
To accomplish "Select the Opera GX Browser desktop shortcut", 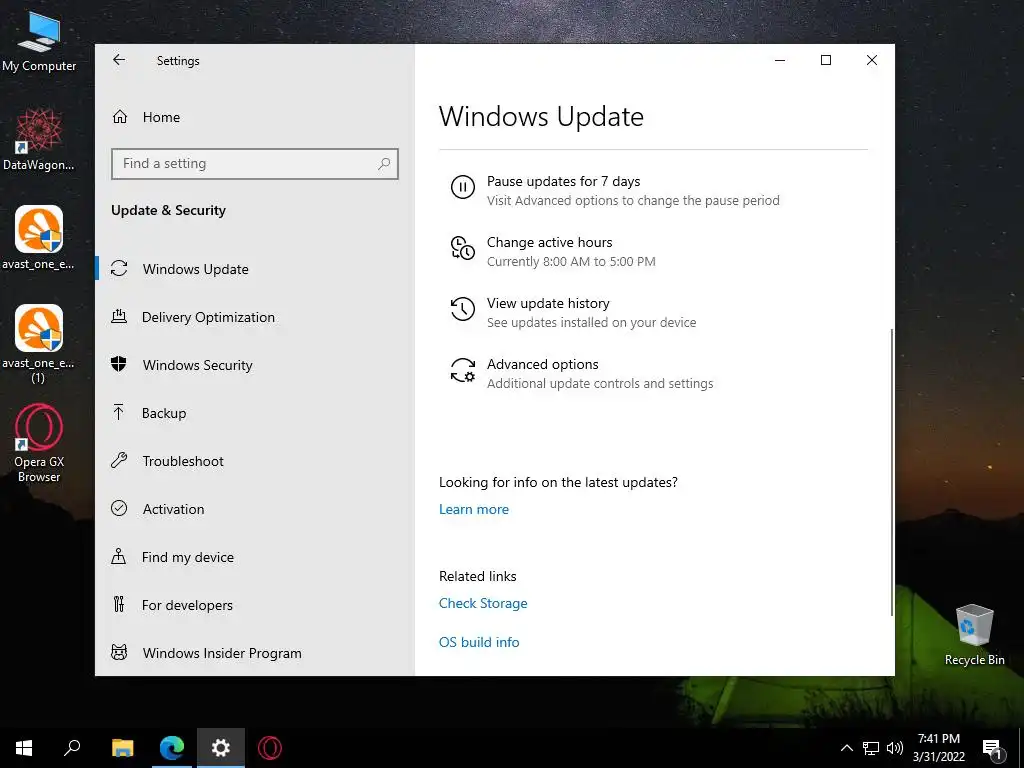I will [x=39, y=444].
